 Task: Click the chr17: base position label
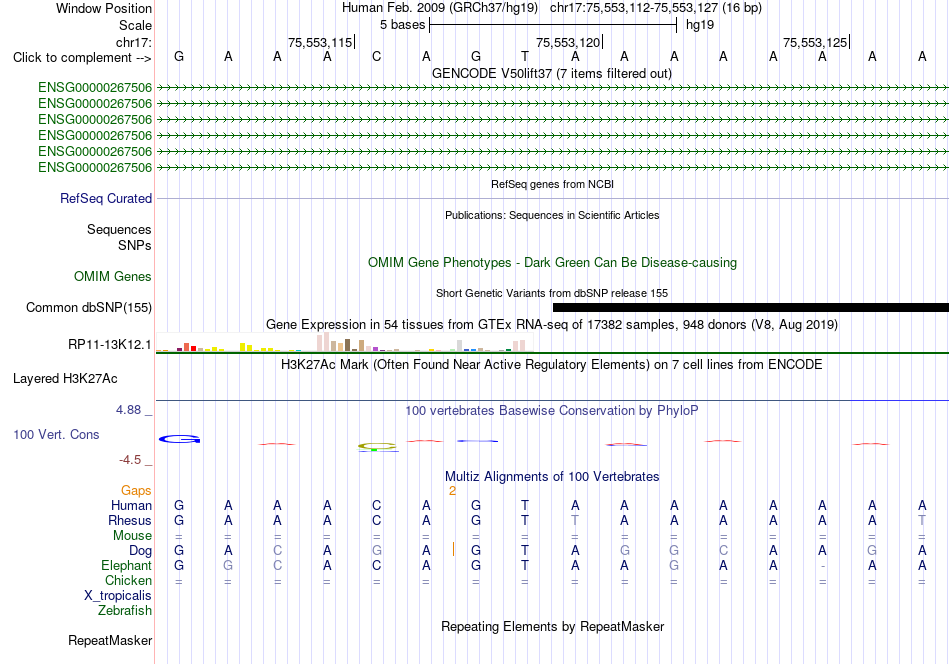[133, 42]
